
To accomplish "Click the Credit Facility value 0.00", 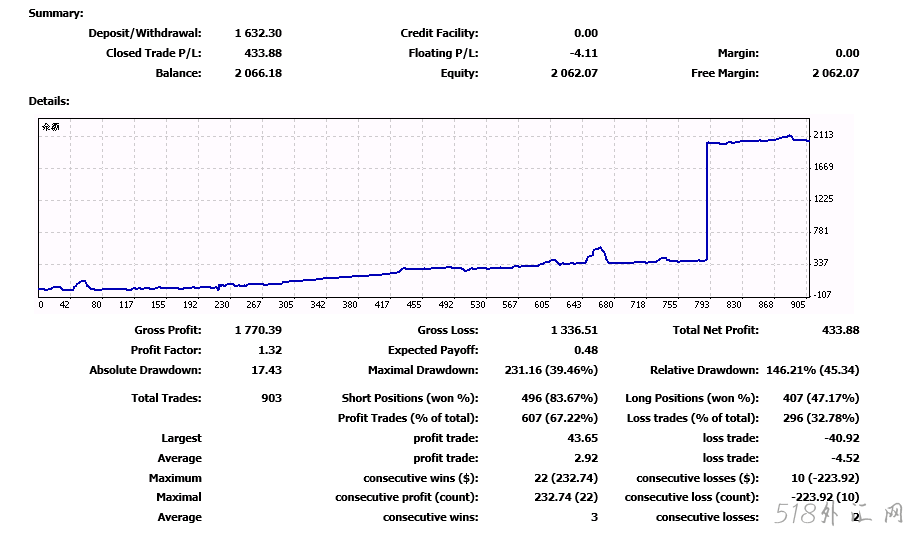I will (586, 33).
